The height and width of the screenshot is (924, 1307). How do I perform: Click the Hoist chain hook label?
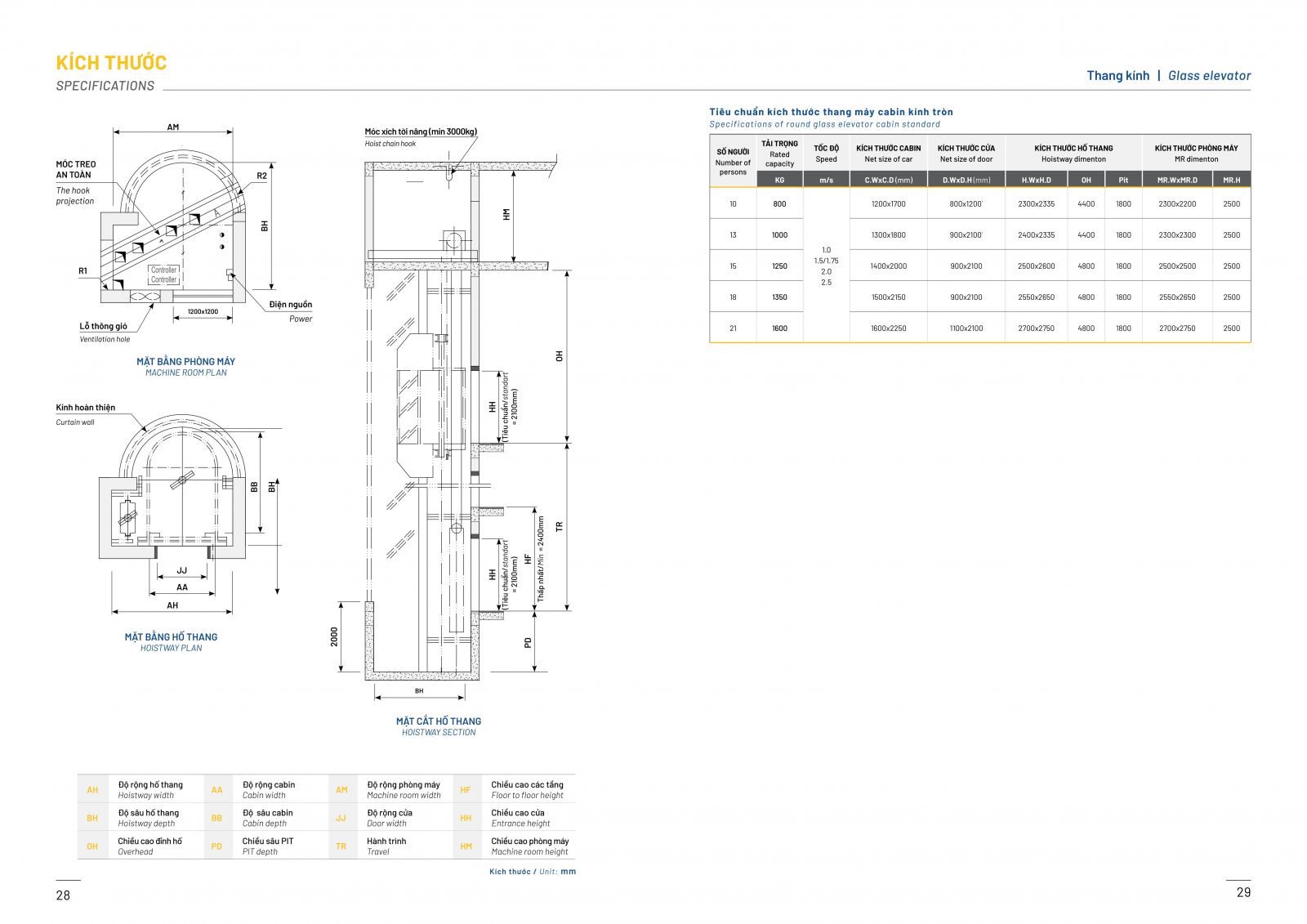(390, 144)
